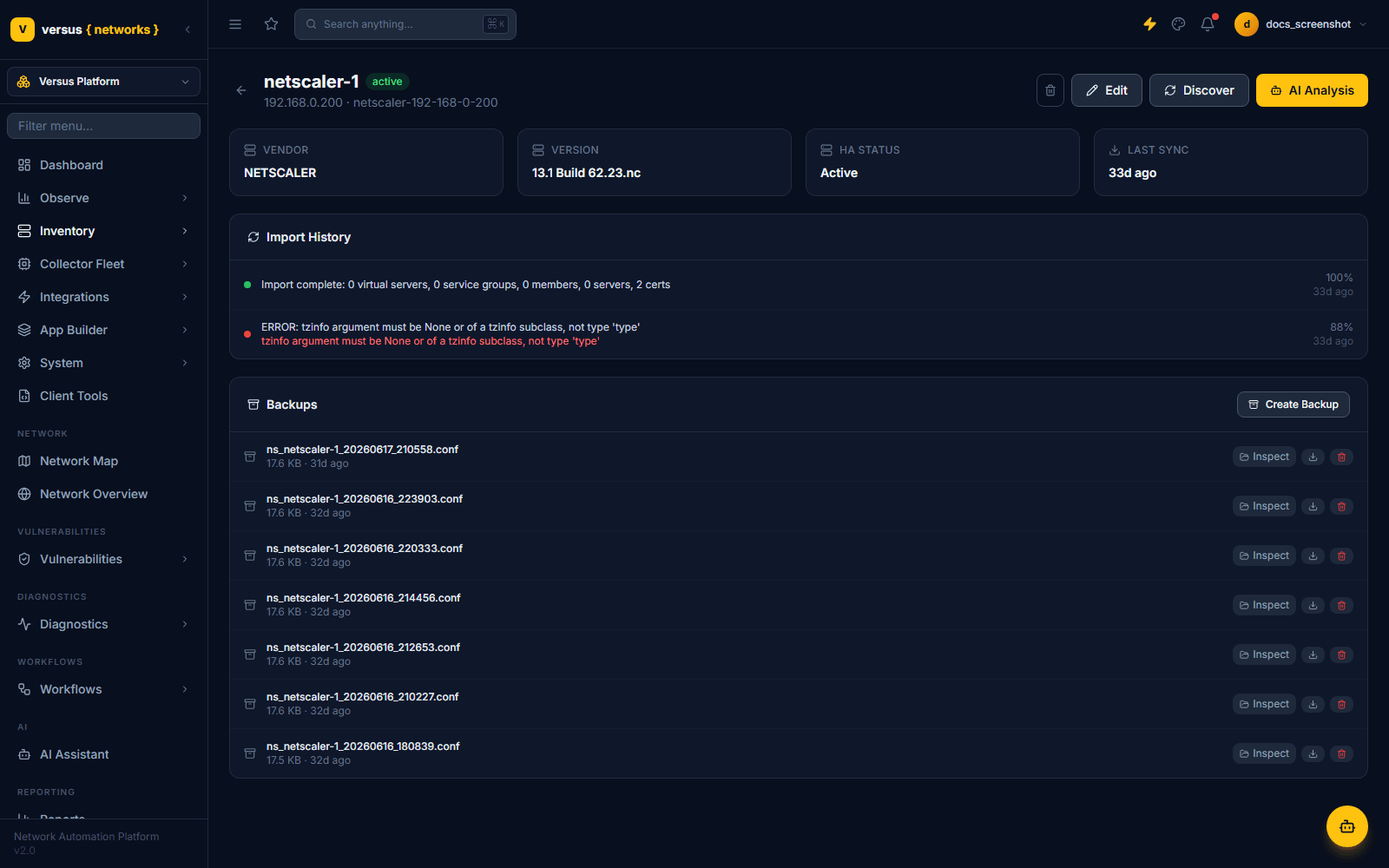Download ns_netscaler-1_20260616_214456.conf backup
The height and width of the screenshot is (868, 1389).
click(x=1313, y=605)
